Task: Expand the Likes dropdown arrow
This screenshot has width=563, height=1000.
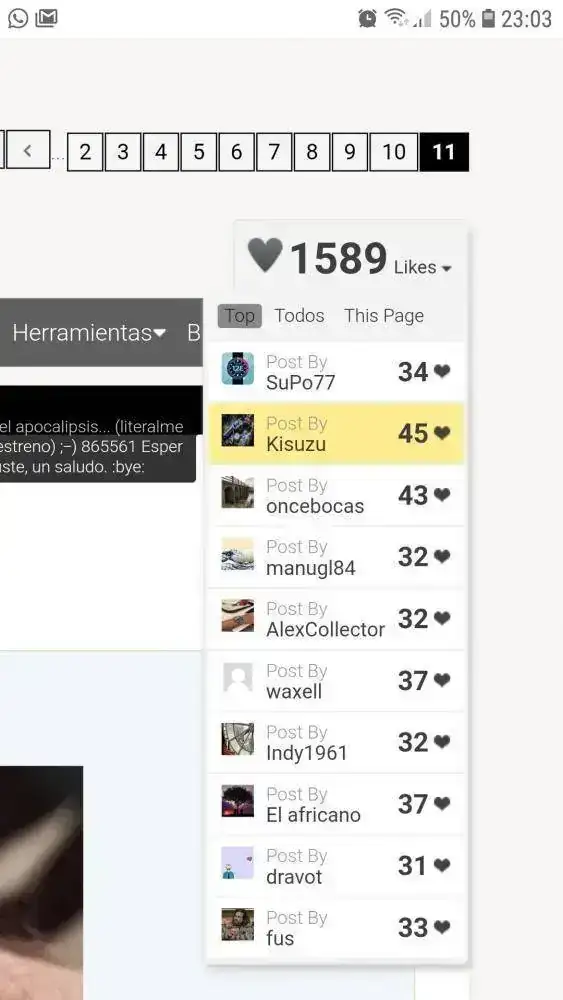Action: tap(446, 268)
